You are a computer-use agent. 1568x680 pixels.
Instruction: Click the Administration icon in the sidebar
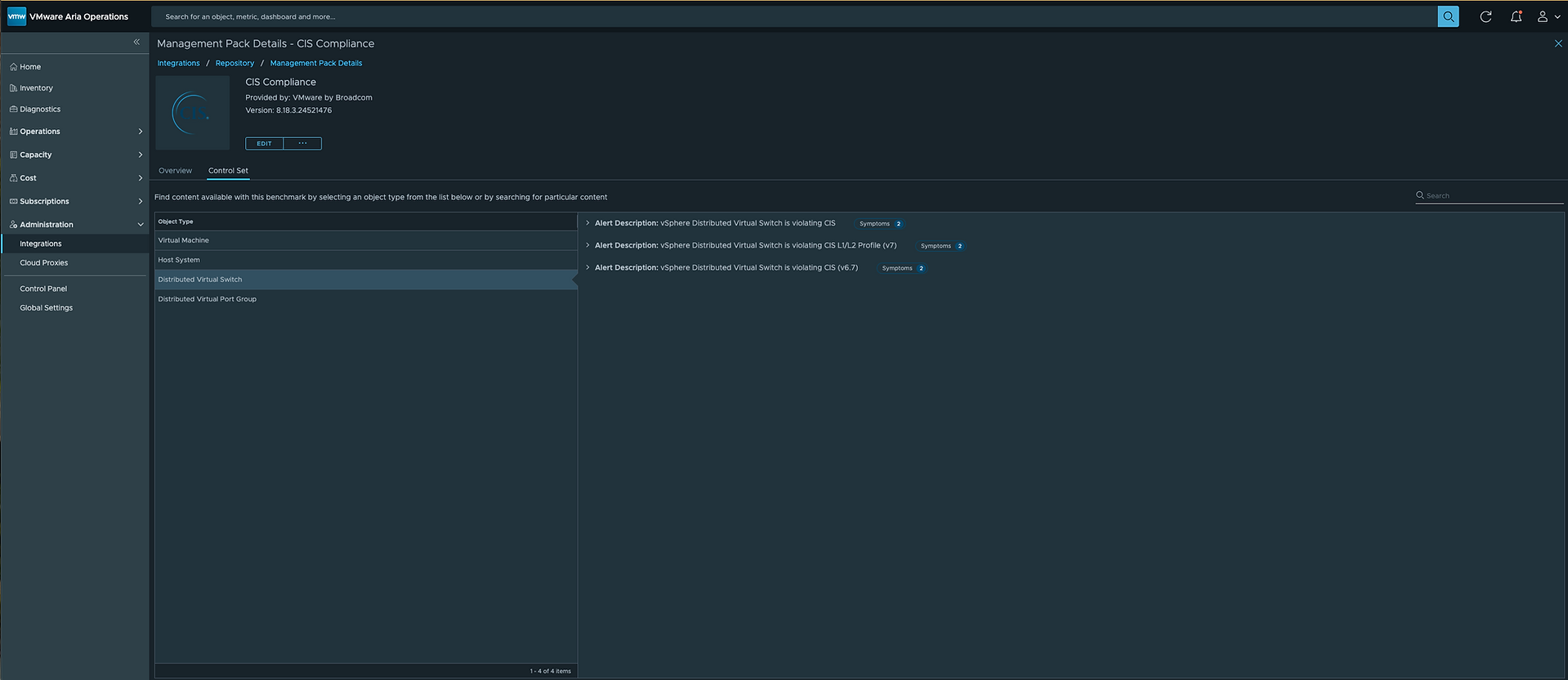point(13,225)
